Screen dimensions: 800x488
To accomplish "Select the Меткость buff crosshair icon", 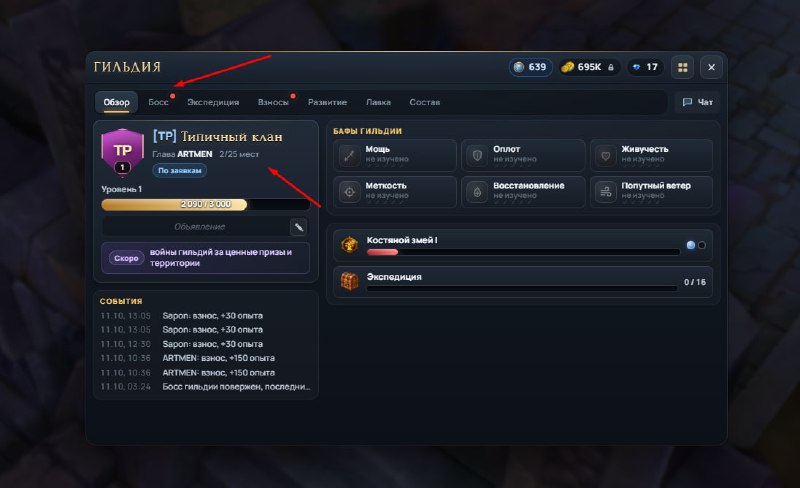I will pos(349,192).
